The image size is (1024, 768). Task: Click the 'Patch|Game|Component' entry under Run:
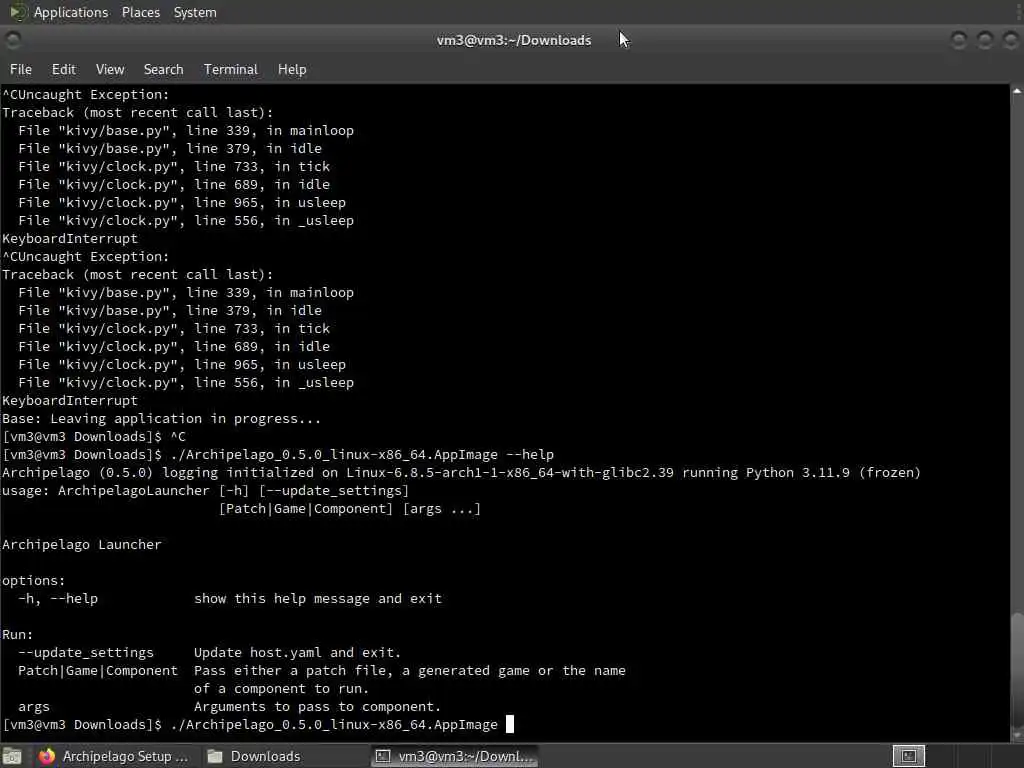point(98,671)
